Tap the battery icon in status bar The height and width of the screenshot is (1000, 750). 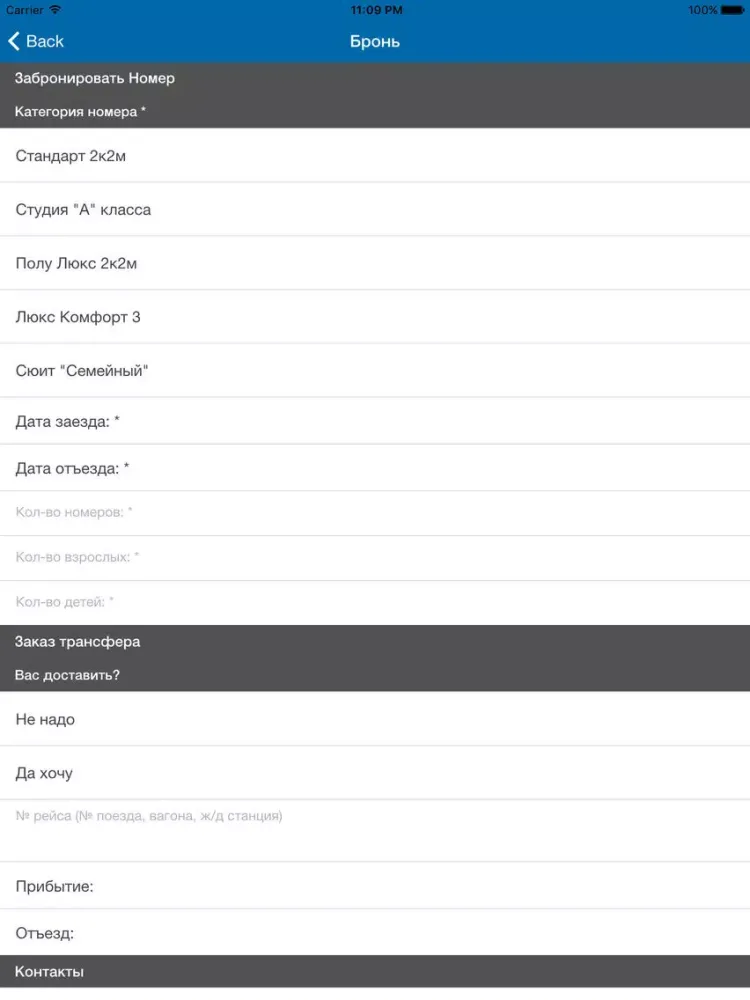click(732, 10)
